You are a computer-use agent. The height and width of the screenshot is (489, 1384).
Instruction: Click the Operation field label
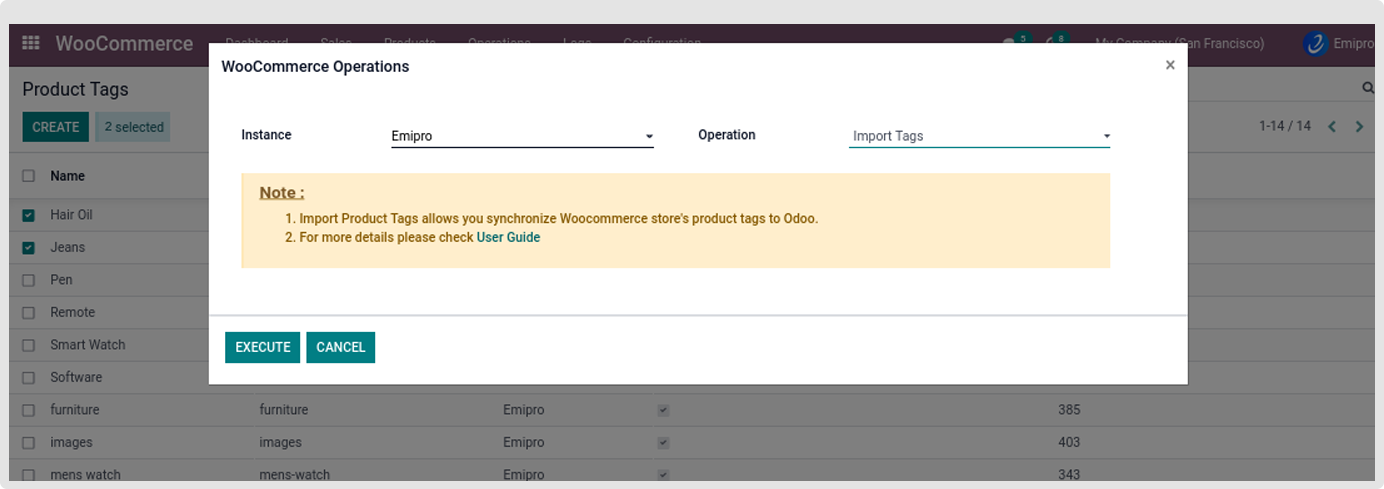tap(727, 134)
